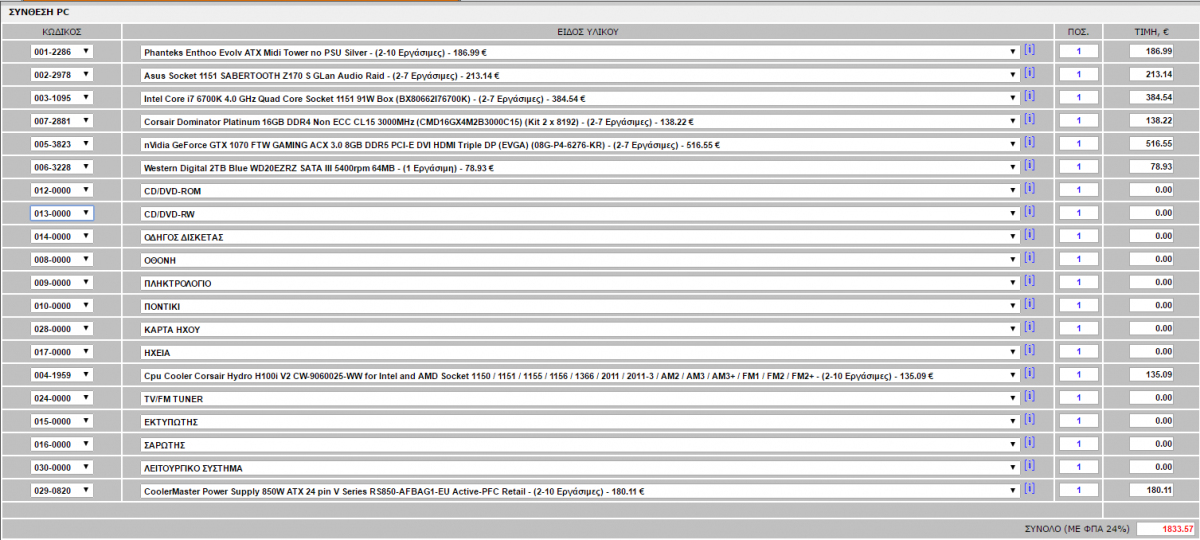This screenshot has height=540, width=1200.
Task: Open info icon for CD/DVD-ROM row
Action: (x=1029, y=188)
